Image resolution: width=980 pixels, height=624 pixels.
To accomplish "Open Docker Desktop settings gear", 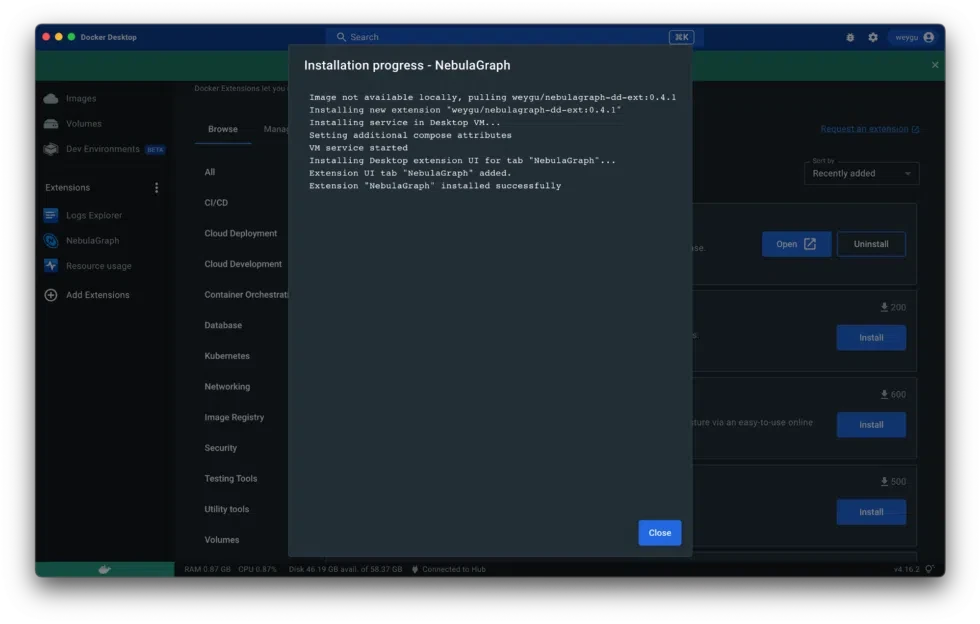I will (872, 37).
